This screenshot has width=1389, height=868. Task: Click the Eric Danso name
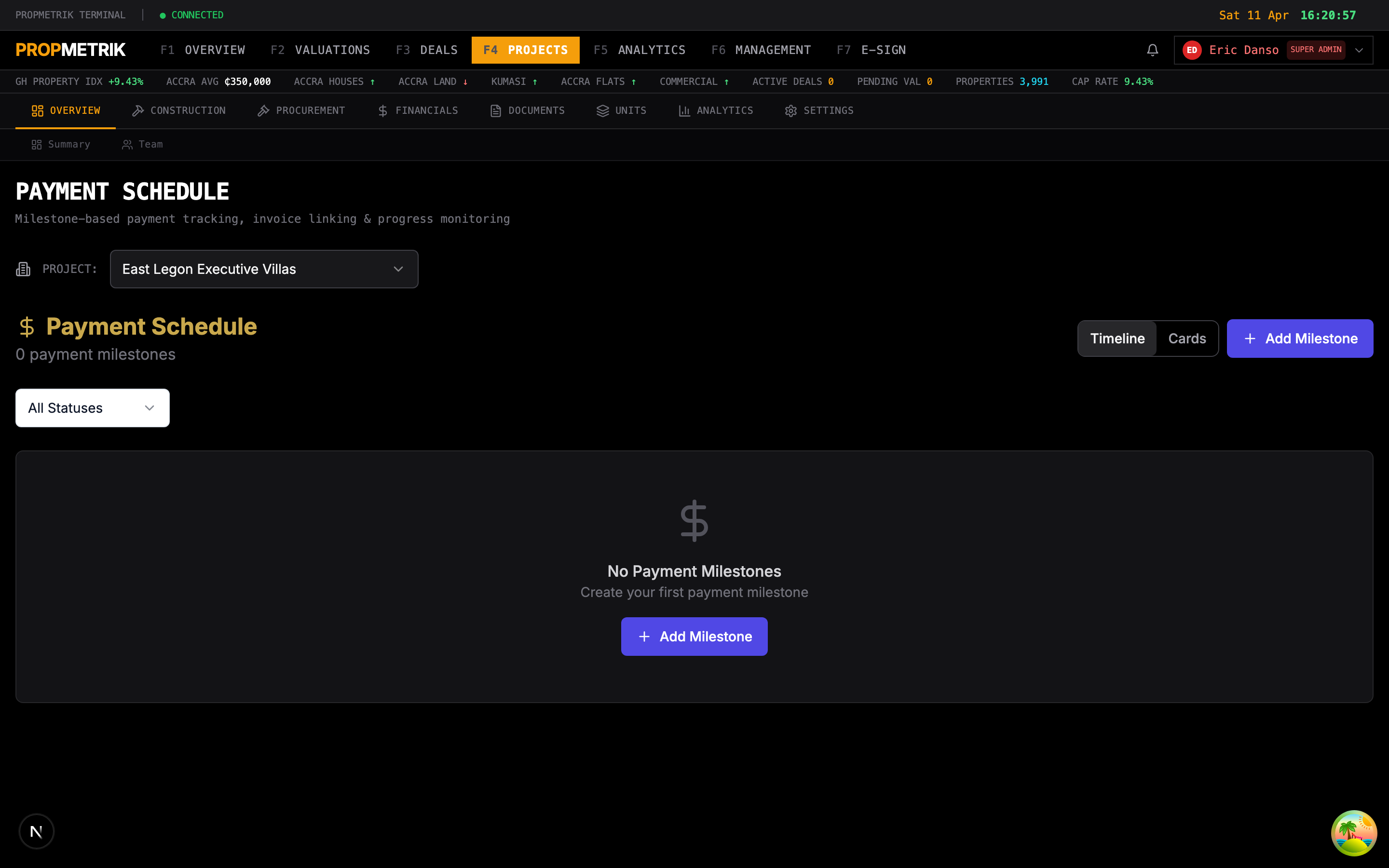(1243, 50)
